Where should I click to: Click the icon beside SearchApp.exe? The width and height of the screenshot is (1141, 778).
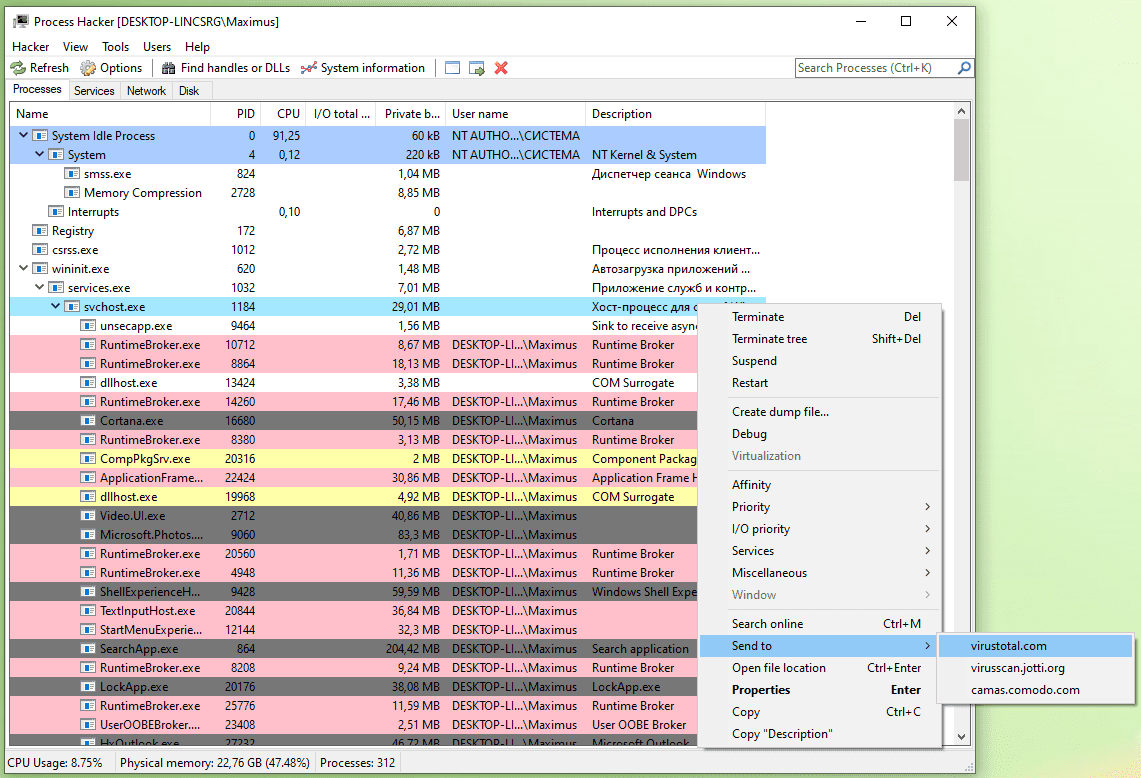click(x=88, y=648)
